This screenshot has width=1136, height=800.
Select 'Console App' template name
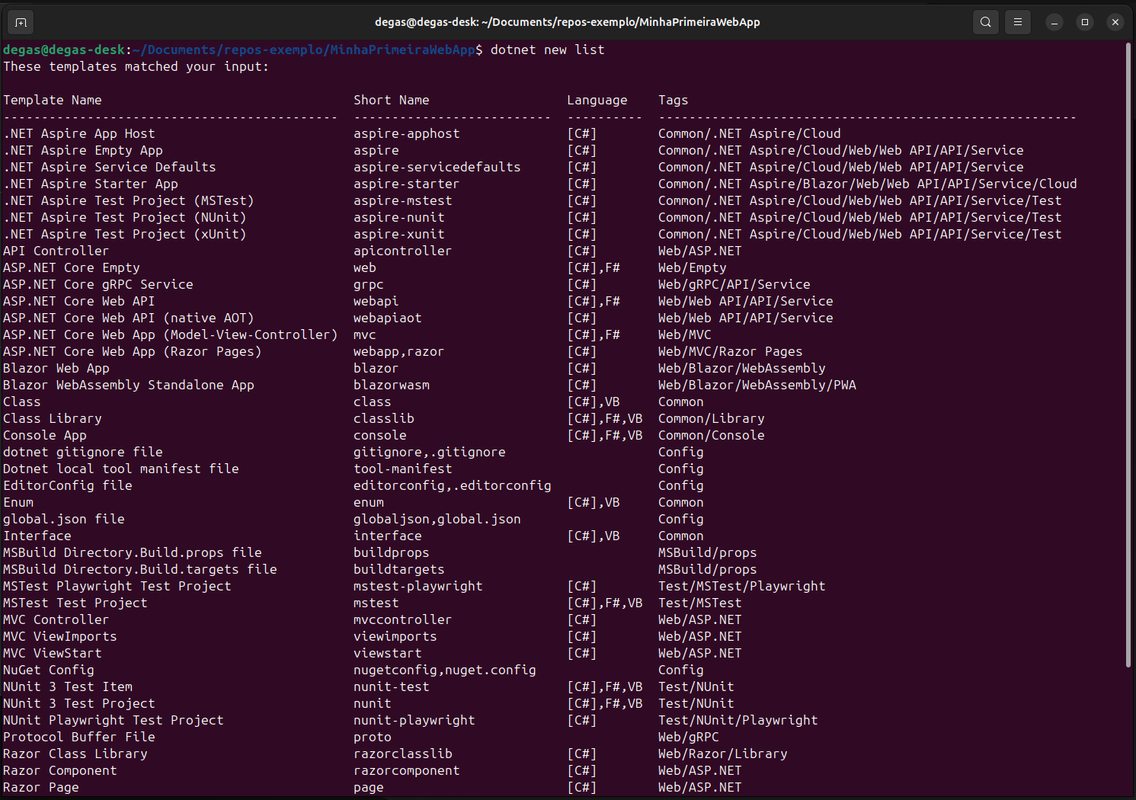(x=45, y=436)
